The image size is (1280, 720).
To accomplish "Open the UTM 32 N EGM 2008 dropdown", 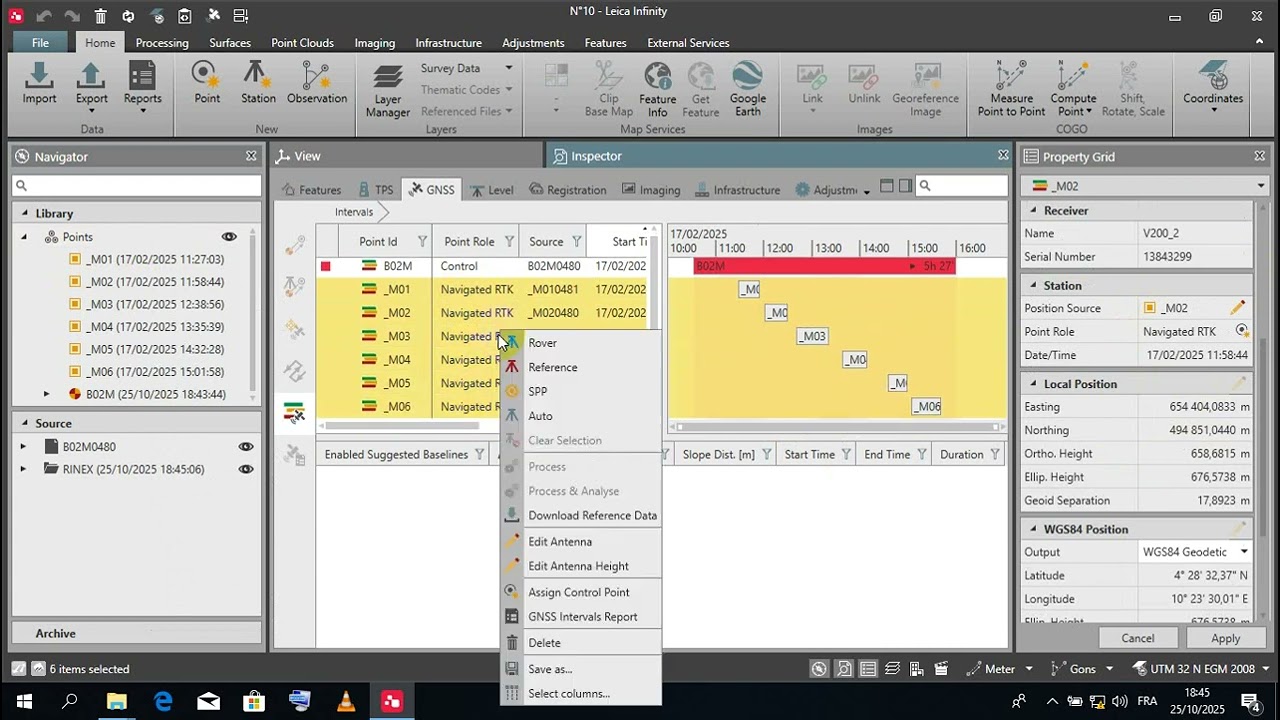I will coord(1263,669).
